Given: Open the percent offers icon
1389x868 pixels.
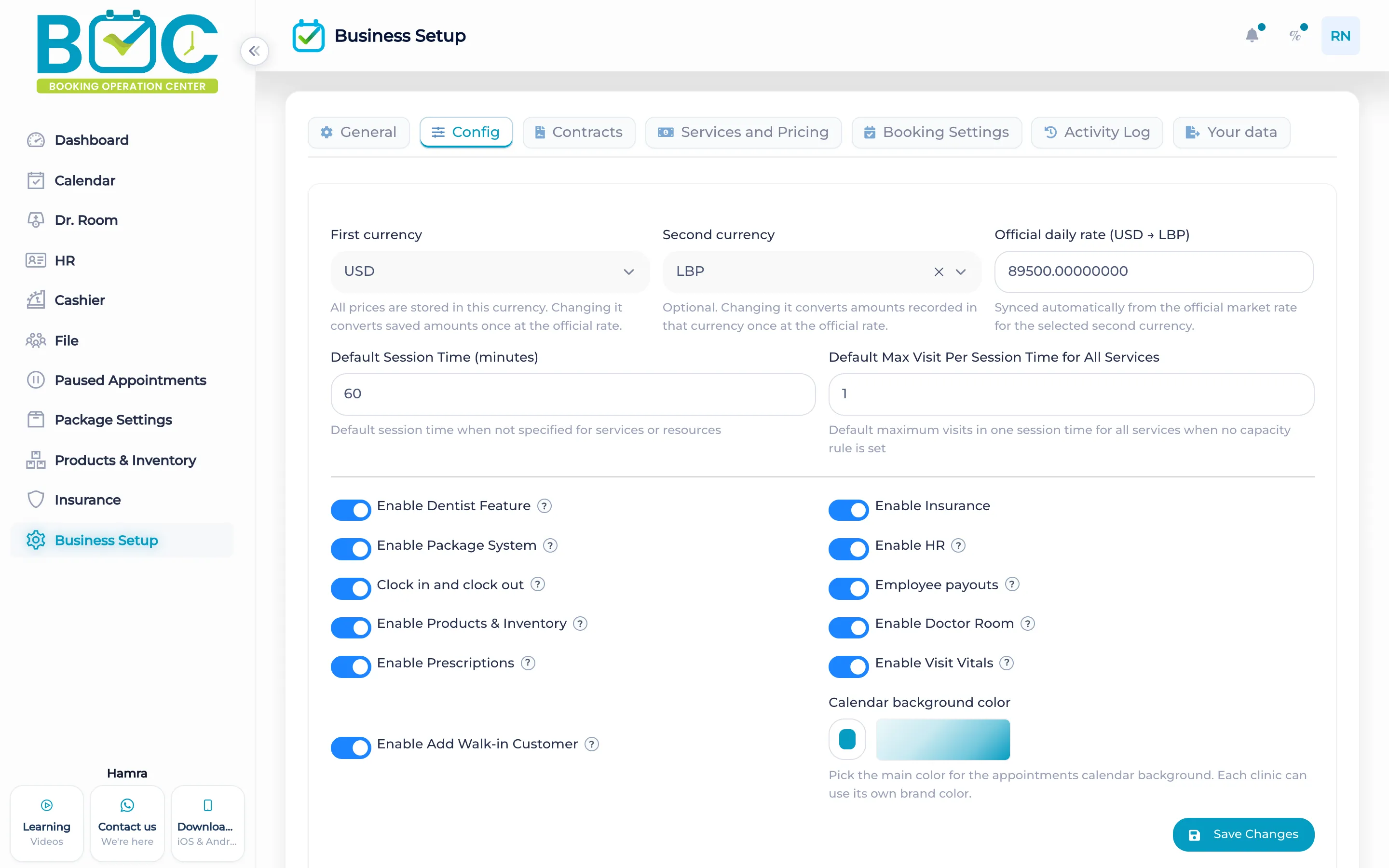Looking at the screenshot, I should point(1295,36).
